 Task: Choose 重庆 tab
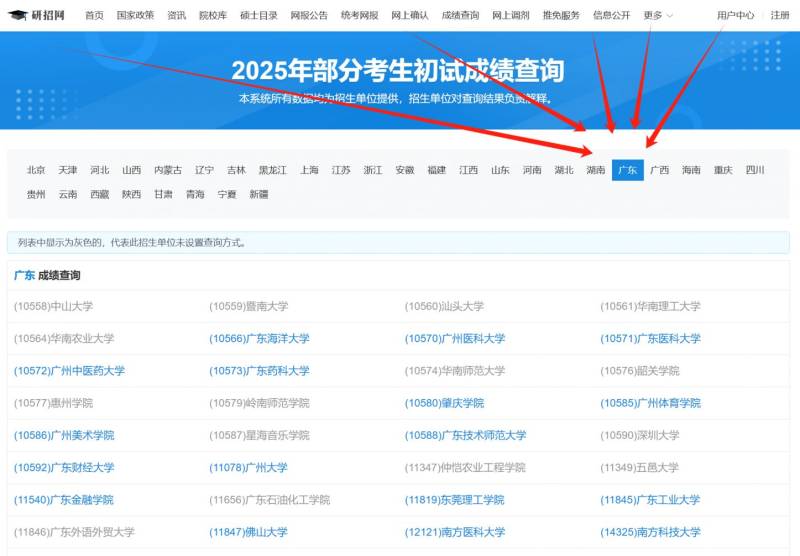tap(723, 170)
